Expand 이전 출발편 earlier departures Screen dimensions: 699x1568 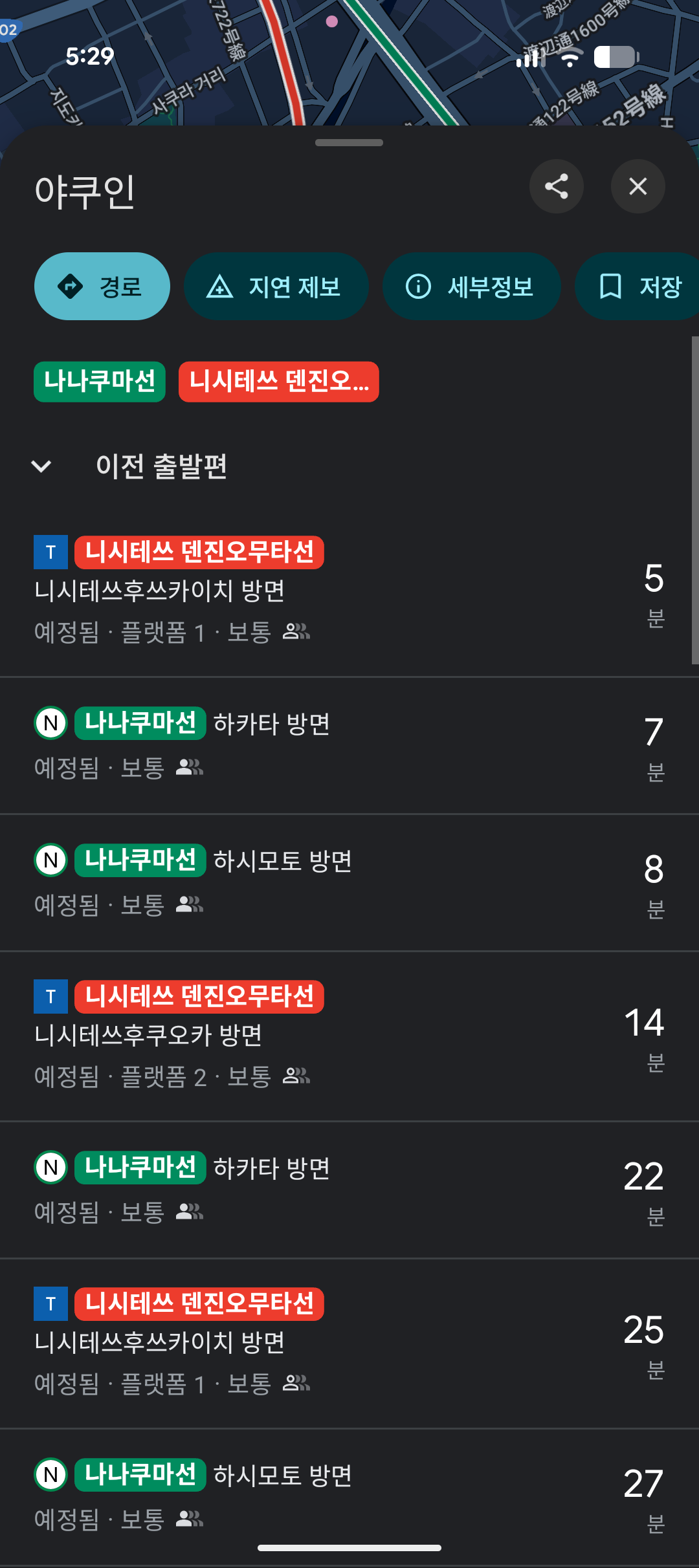162,466
